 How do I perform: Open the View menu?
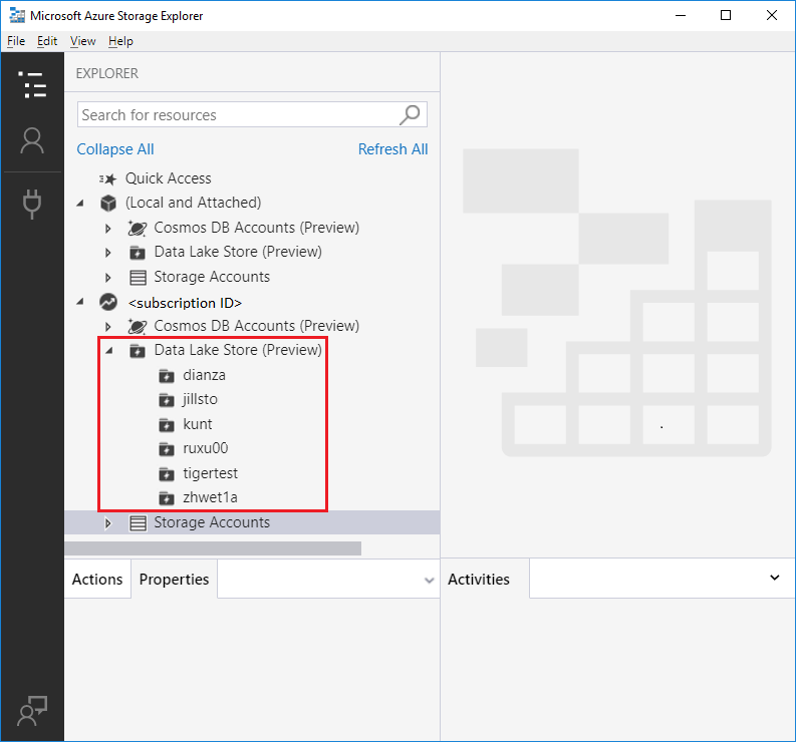point(83,41)
